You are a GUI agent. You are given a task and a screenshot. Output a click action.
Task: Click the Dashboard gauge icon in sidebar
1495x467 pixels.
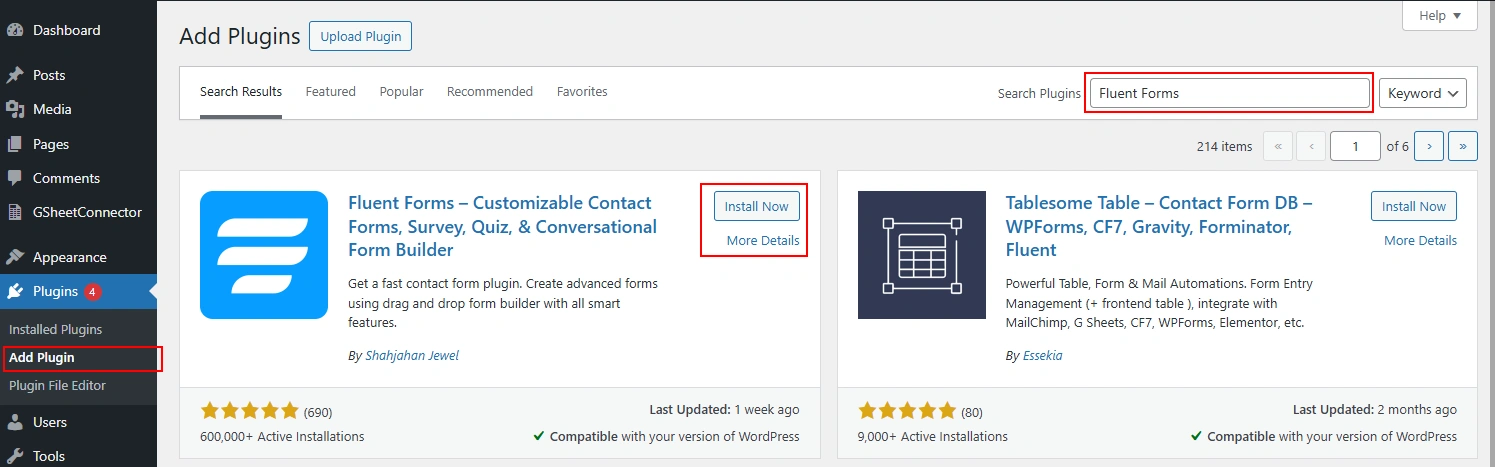(15, 30)
